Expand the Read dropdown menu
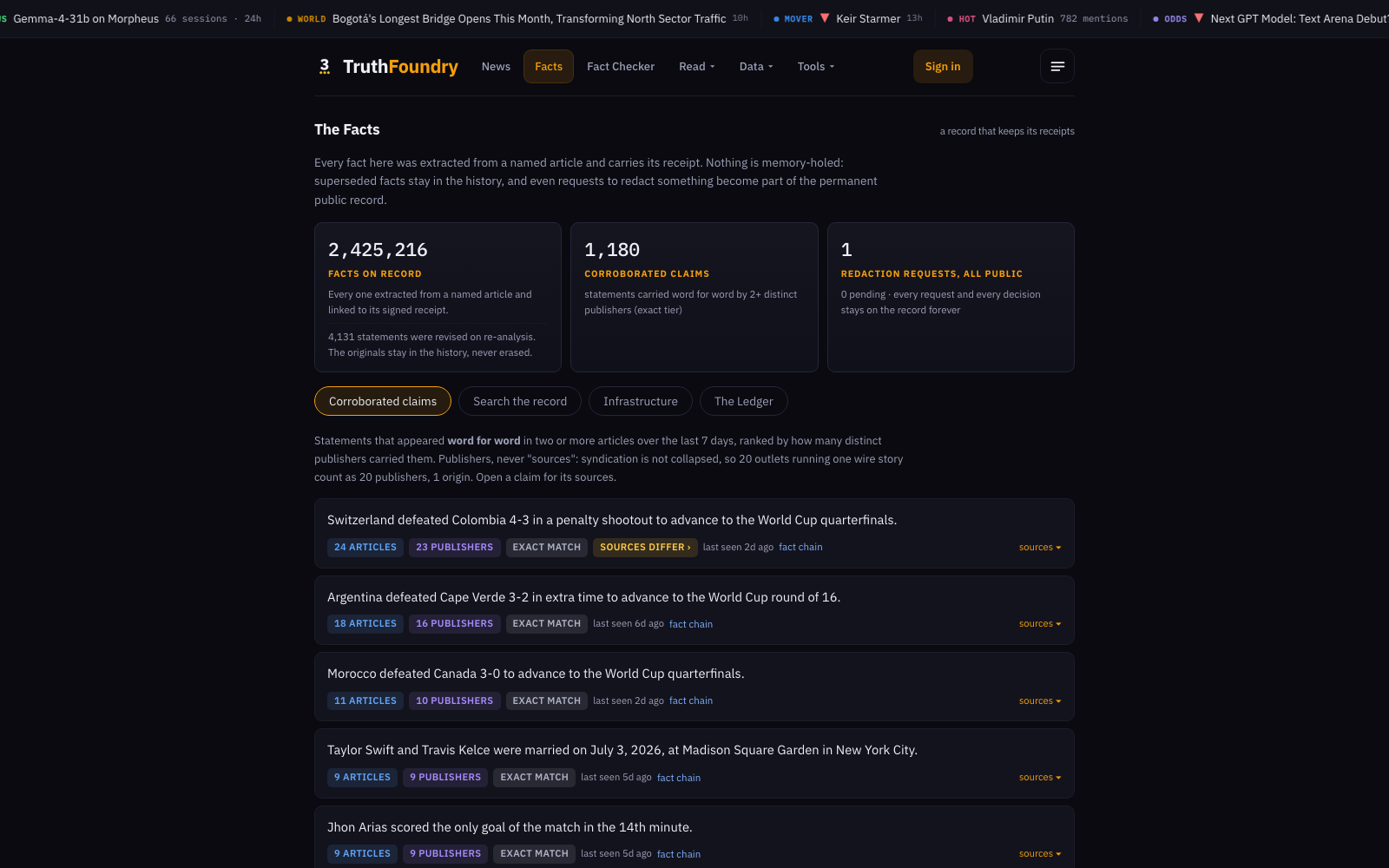The width and height of the screenshot is (1389, 868). 697,67
